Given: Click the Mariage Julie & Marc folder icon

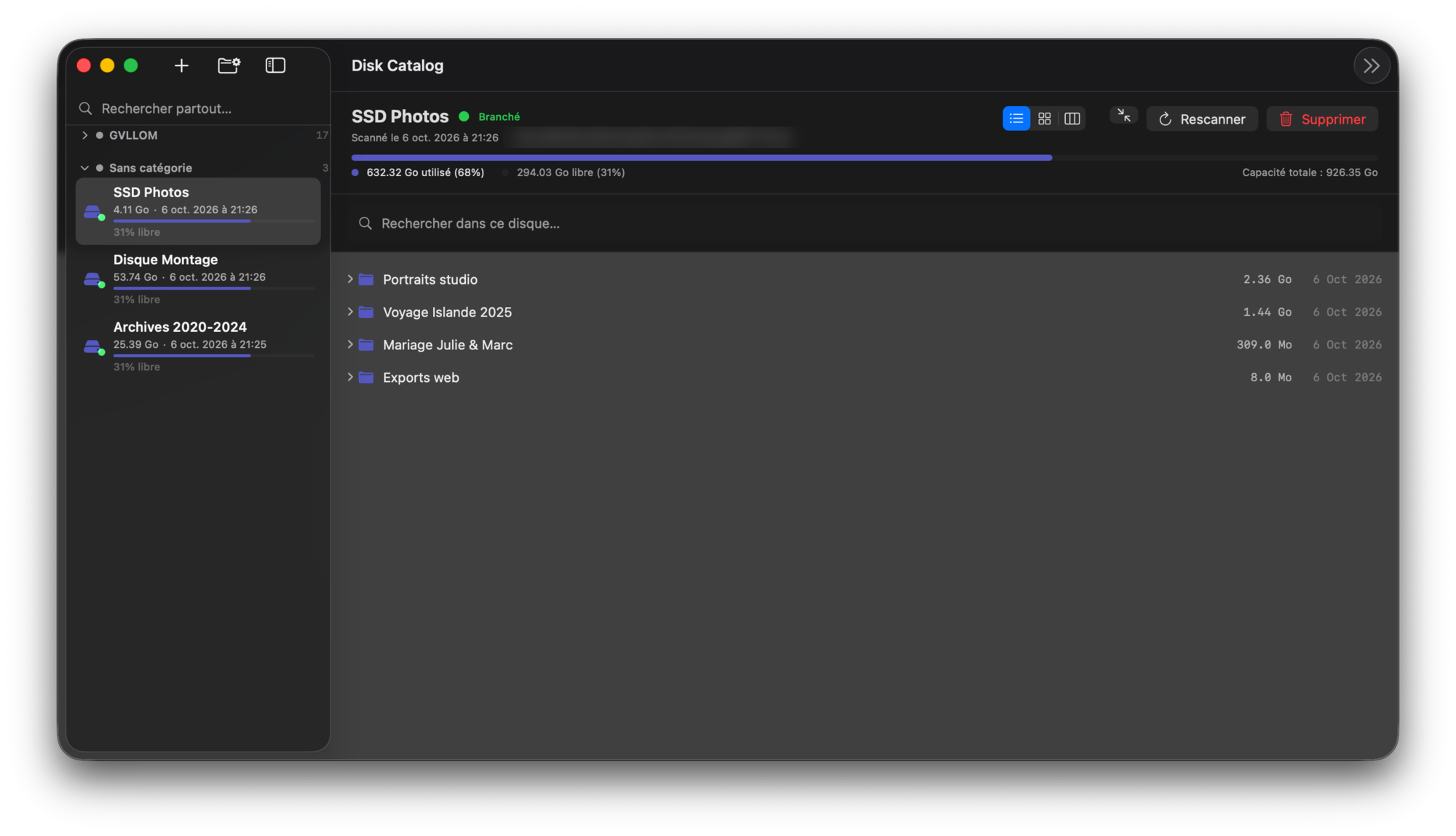Looking at the screenshot, I should [366, 345].
